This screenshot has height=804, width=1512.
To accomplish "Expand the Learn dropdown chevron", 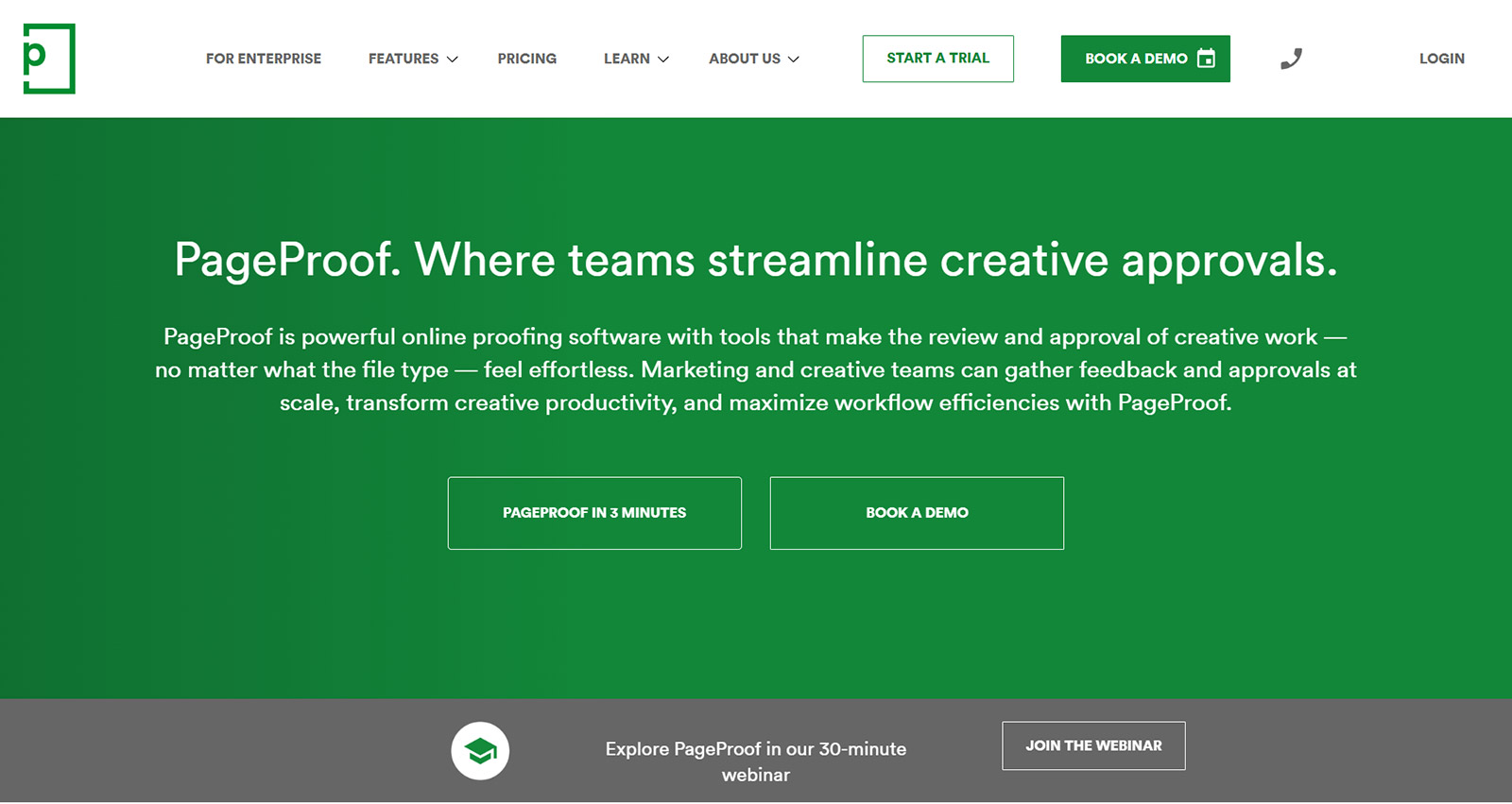I will coord(663,60).
